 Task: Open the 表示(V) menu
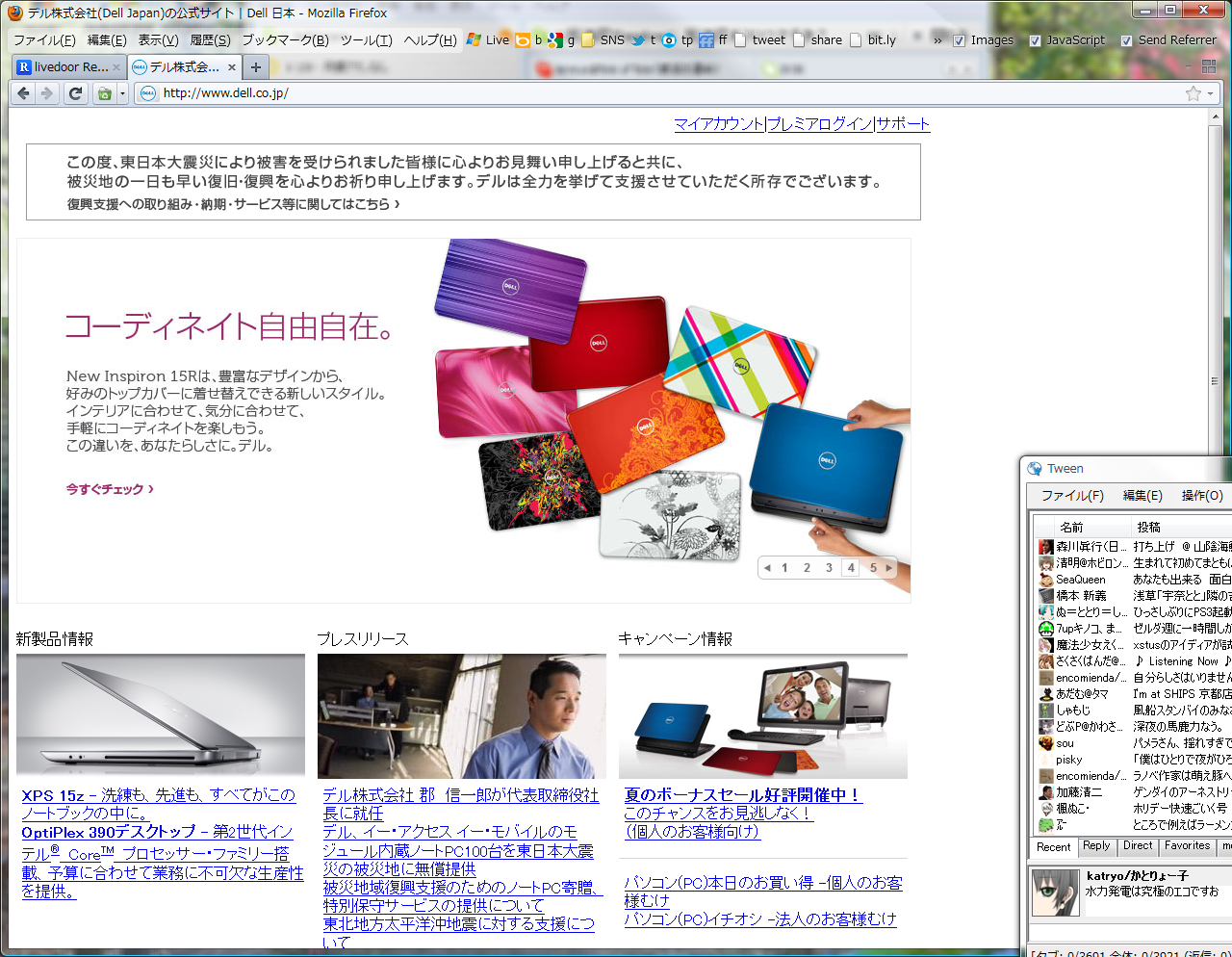point(158,40)
